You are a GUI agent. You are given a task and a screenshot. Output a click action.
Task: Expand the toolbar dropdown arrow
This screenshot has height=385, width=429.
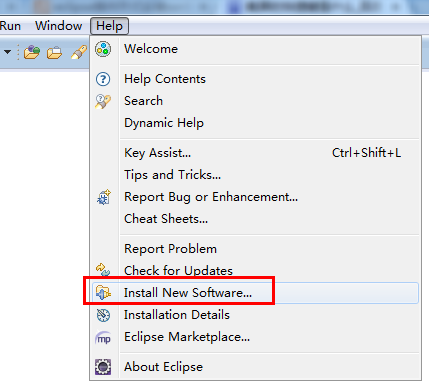tap(7, 52)
